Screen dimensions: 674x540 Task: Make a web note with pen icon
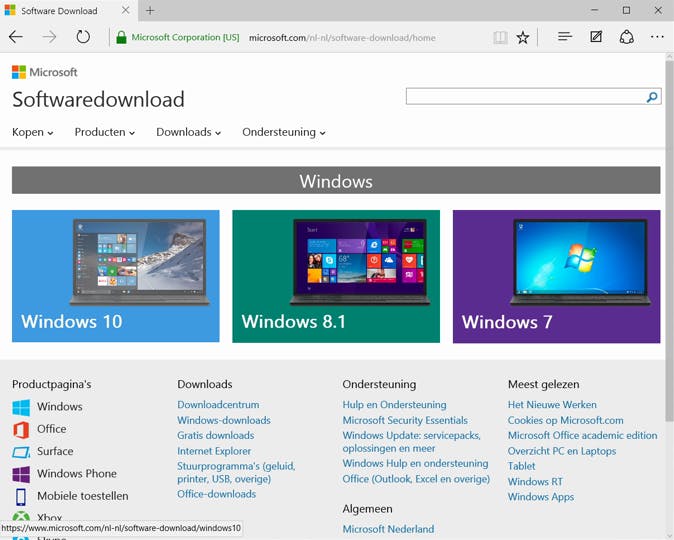point(596,37)
